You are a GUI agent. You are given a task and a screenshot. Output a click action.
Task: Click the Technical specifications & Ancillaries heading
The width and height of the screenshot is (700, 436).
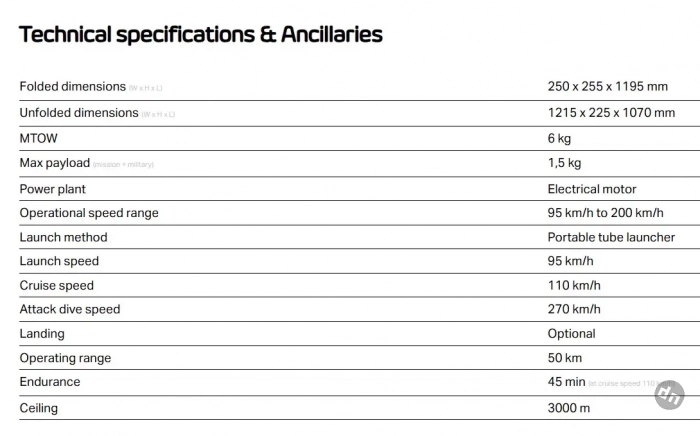click(x=200, y=34)
